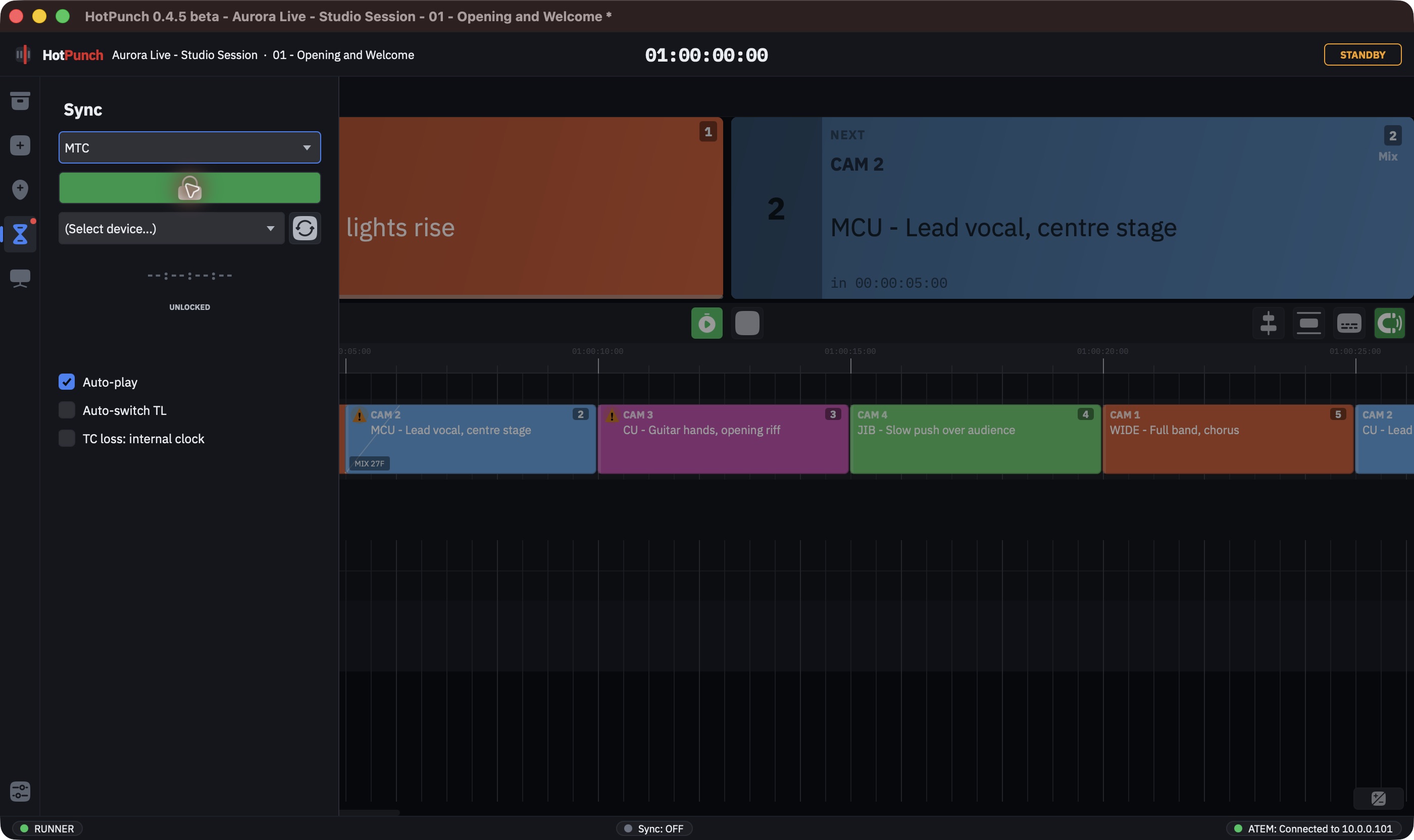Click the Sync: OFF status pill
Image resolution: width=1414 pixels, height=840 pixels.
coord(654,829)
